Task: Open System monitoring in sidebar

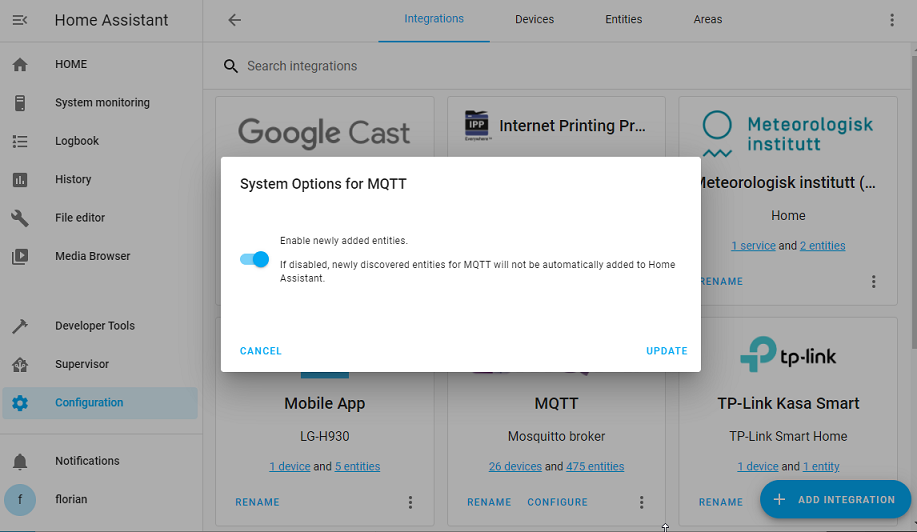Action: (100, 103)
